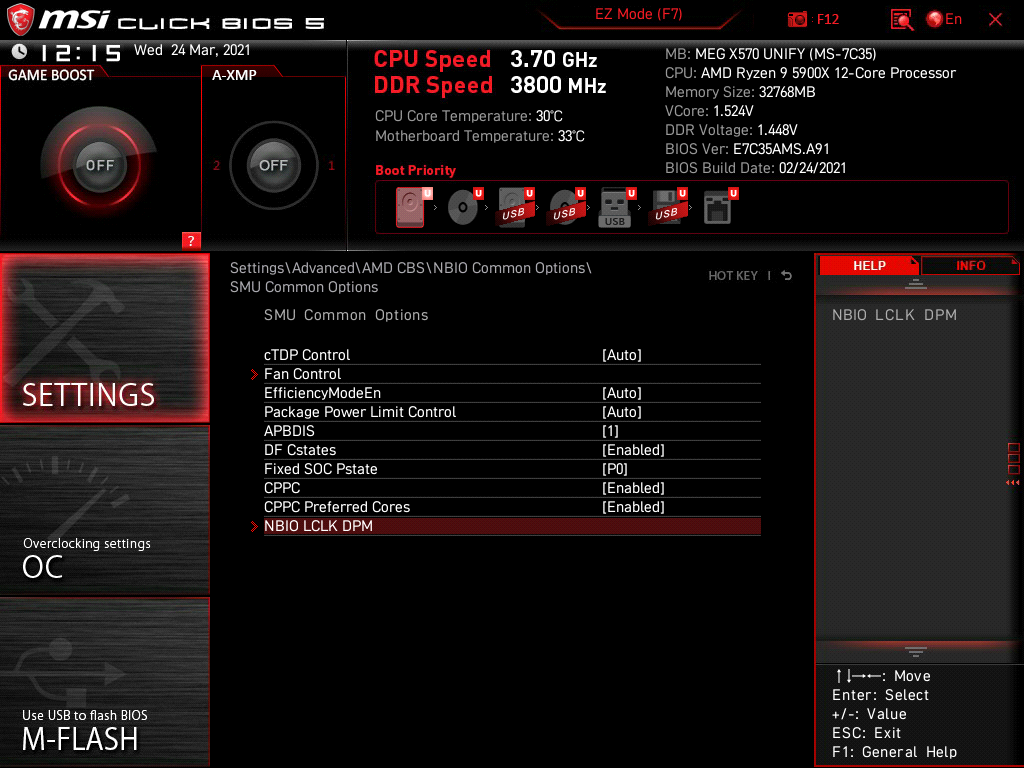This screenshot has width=1024, height=768.
Task: Switch to the INFO tab
Action: [x=970, y=266]
